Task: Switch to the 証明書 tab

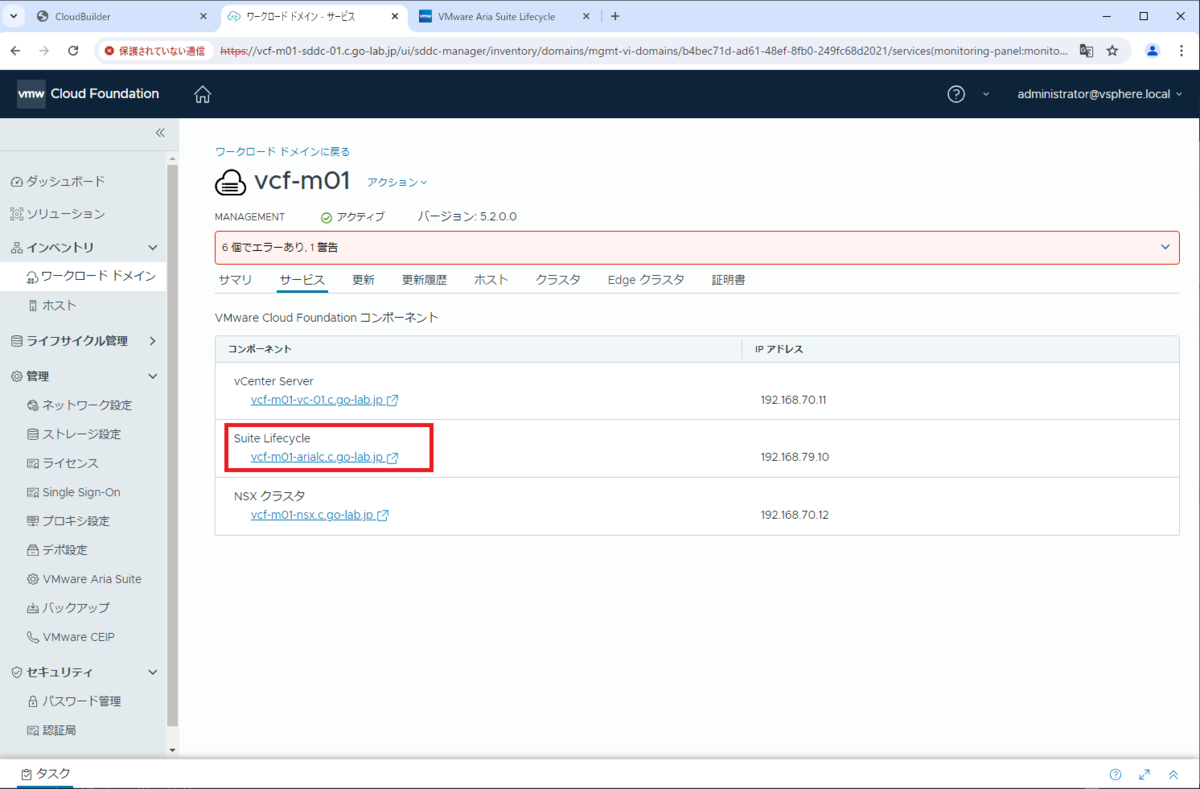Action: (728, 280)
